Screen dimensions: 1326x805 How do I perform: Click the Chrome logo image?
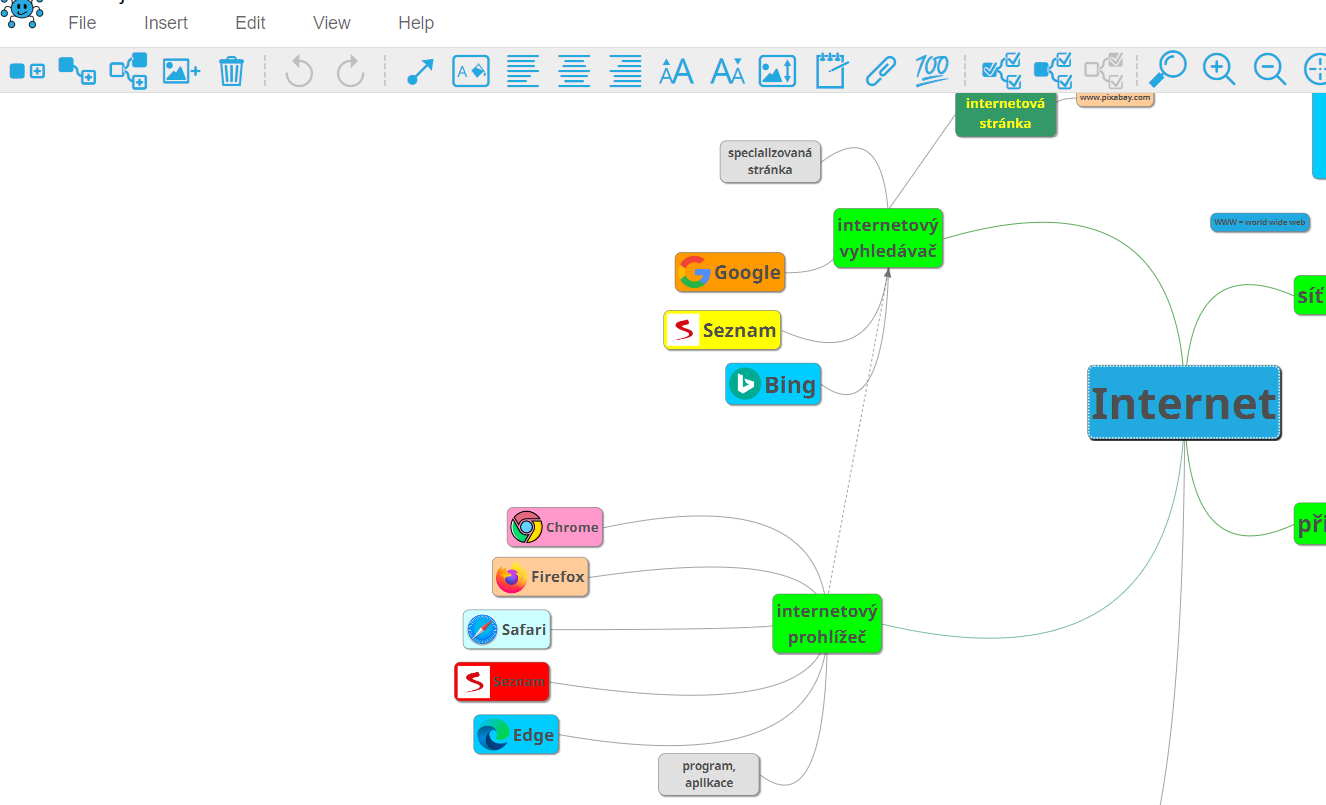point(526,527)
